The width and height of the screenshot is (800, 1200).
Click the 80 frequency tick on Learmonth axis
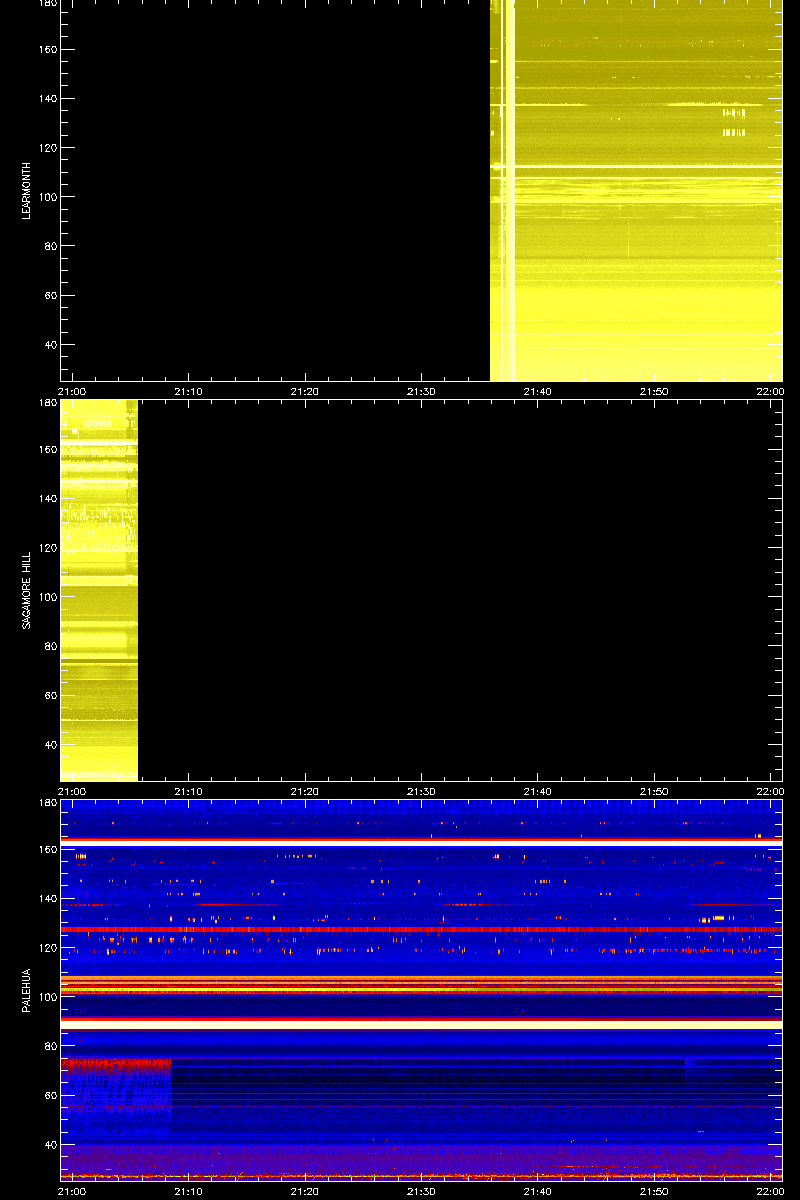coord(49,246)
